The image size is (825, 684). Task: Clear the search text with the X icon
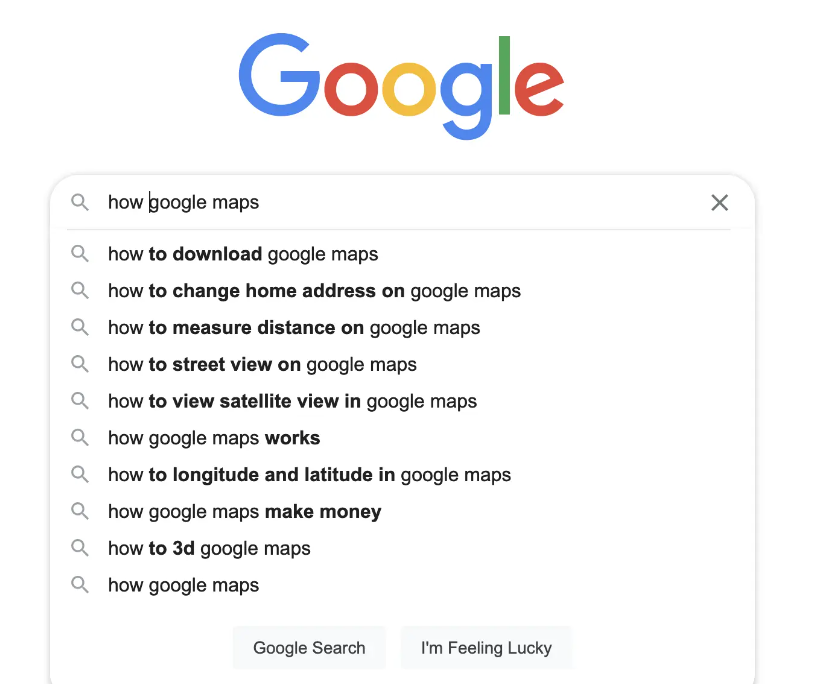coord(719,203)
